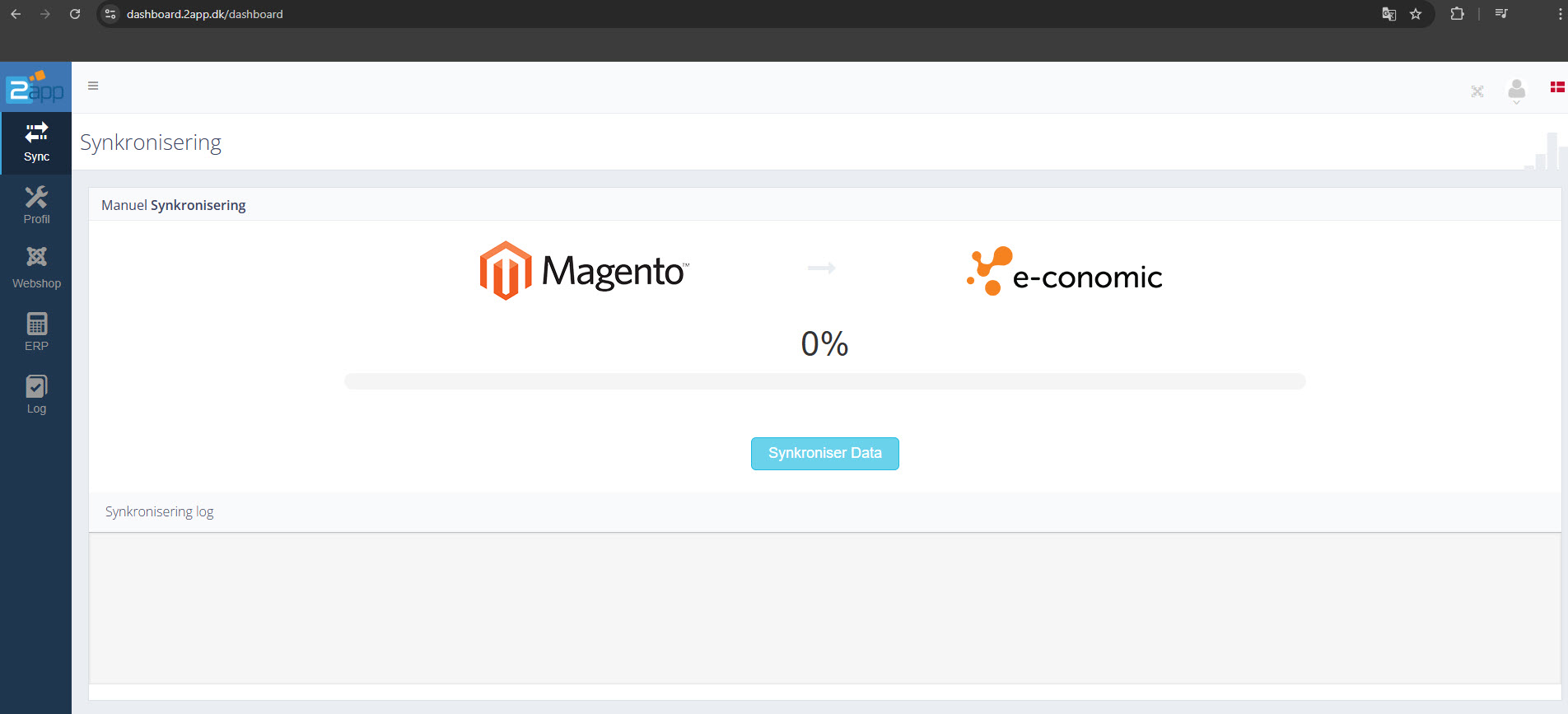
Task: Open the Google Translate page icon
Action: [x=1388, y=14]
